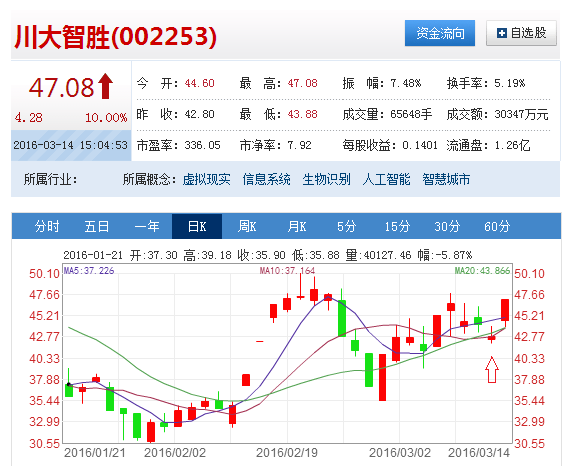The height and width of the screenshot is (466, 575).
Task: Click the 换手率 value 5.19%
Action: point(509,83)
